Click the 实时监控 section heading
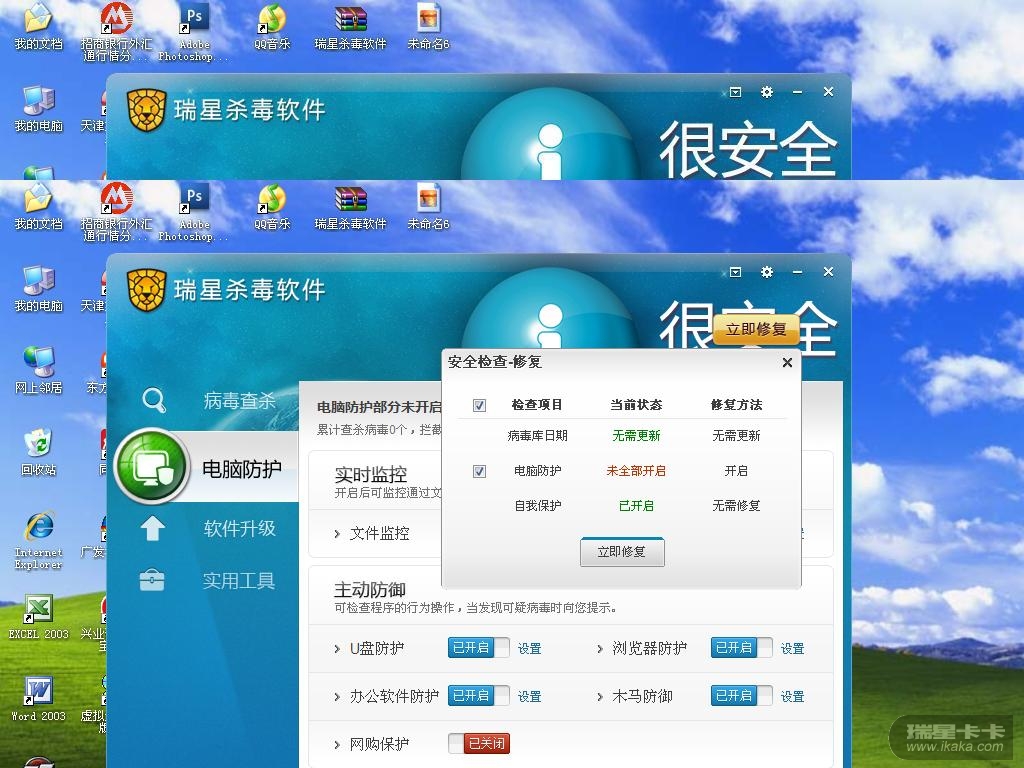Viewport: 1024px width, 768px height. [370, 474]
